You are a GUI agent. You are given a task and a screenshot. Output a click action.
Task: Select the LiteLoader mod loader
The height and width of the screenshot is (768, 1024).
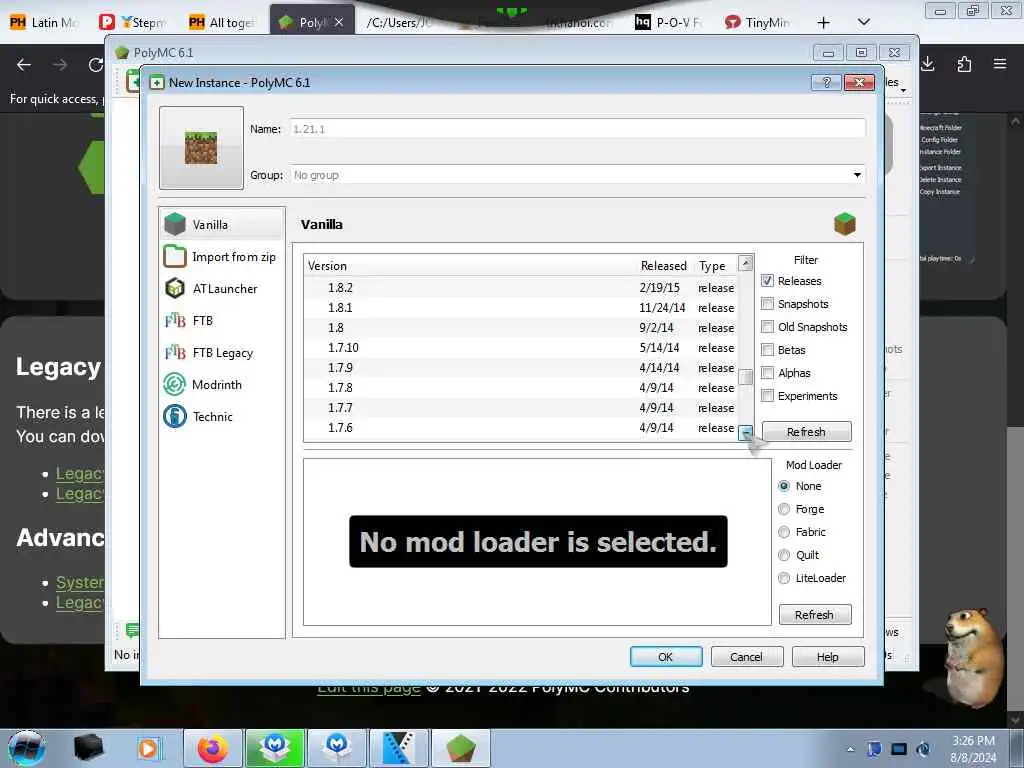click(x=784, y=578)
